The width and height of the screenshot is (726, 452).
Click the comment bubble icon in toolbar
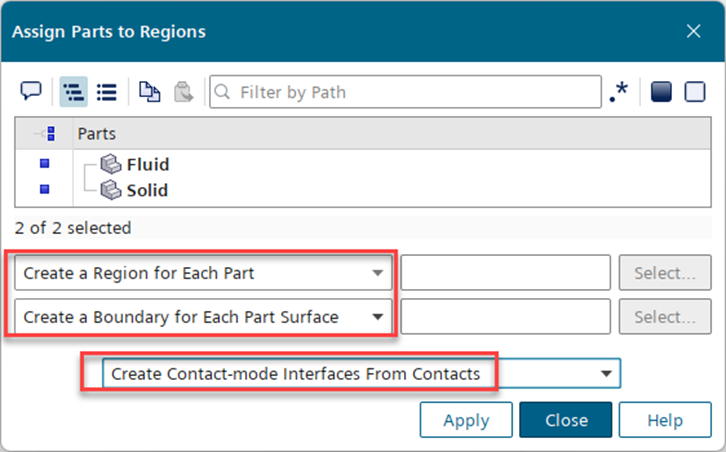31,91
